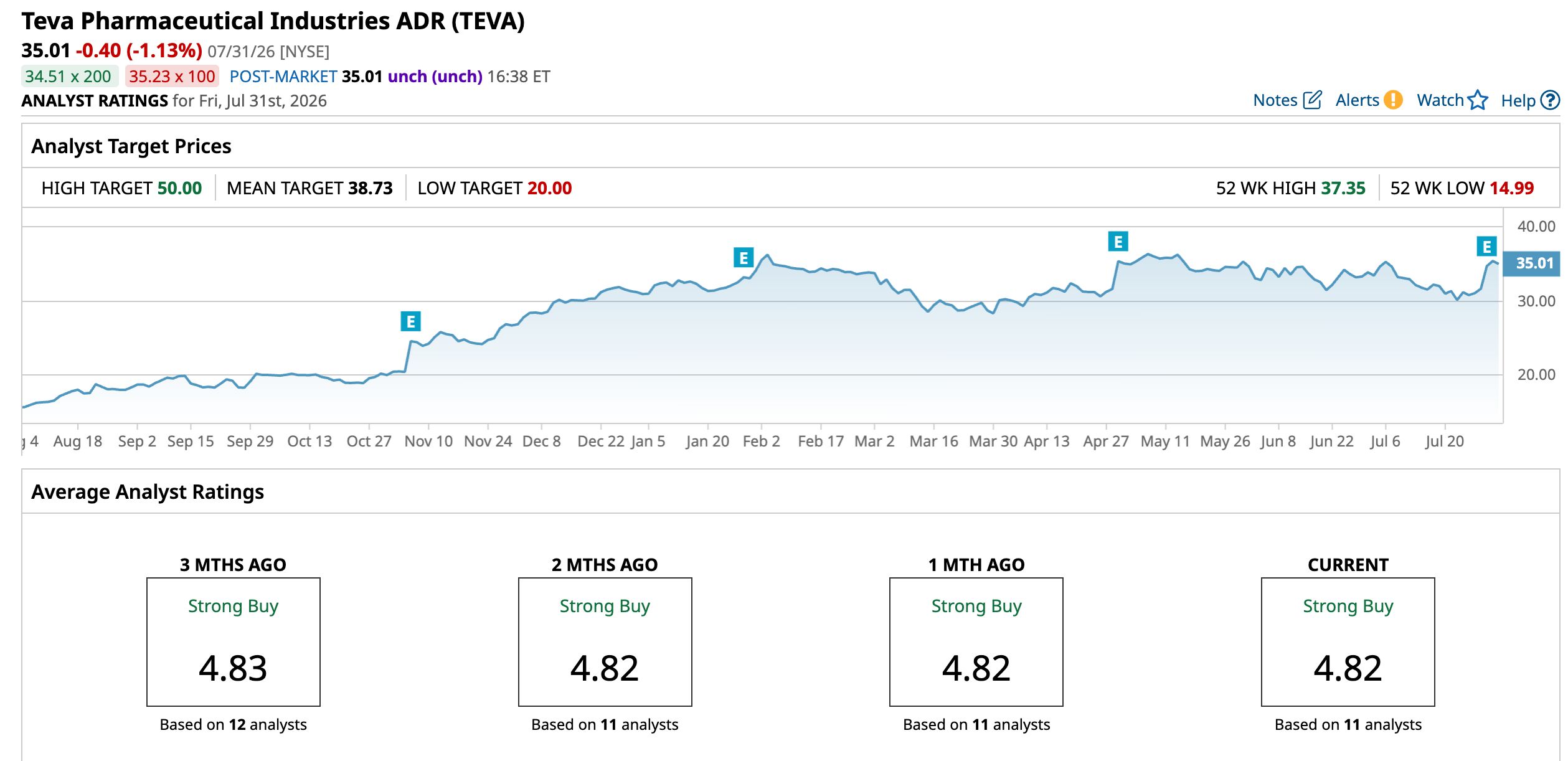
Task: Click the Nov 10 x-axis date label
Action: [428, 442]
